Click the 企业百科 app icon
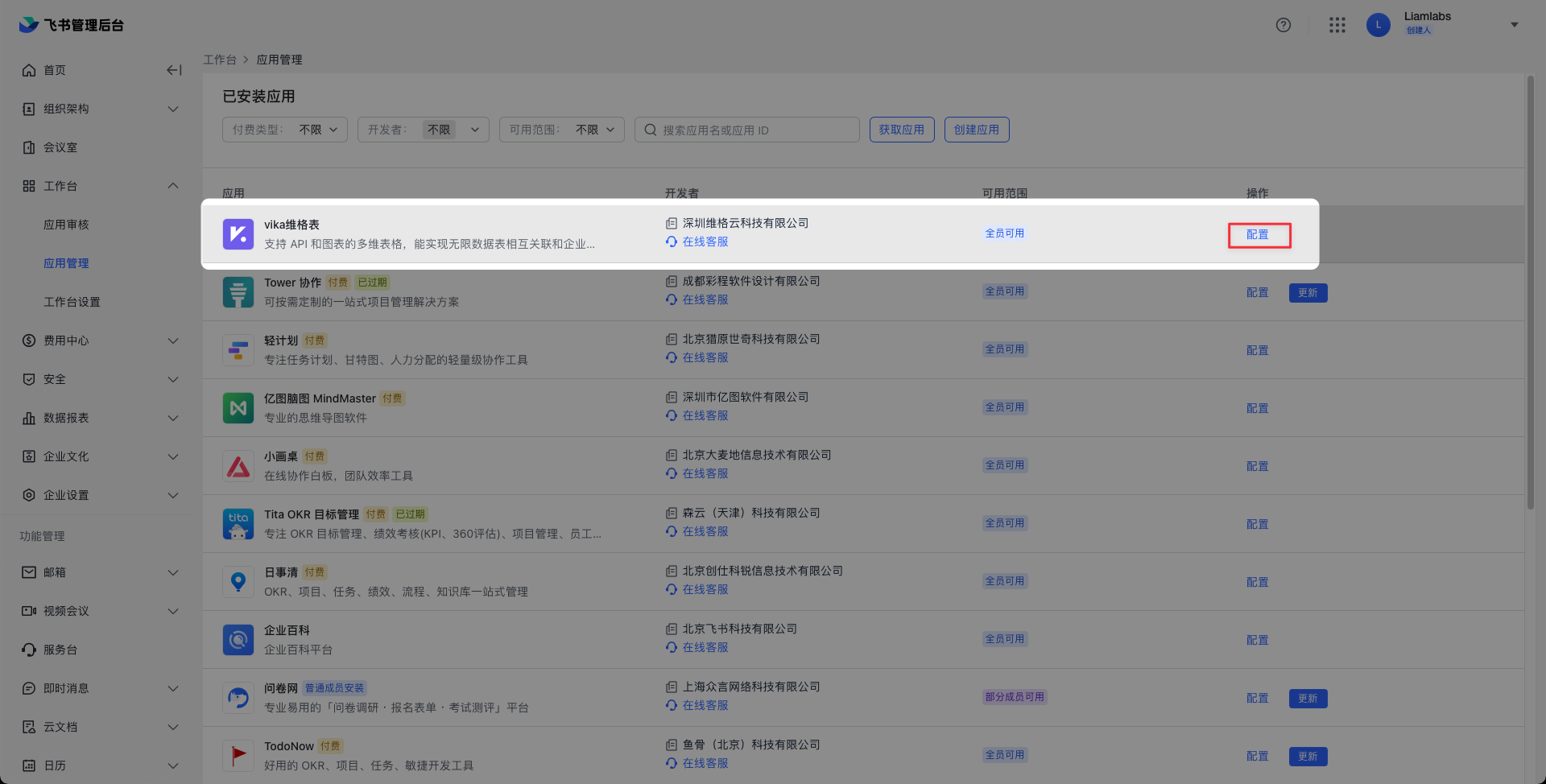Image resolution: width=1546 pixels, height=784 pixels. click(238, 640)
